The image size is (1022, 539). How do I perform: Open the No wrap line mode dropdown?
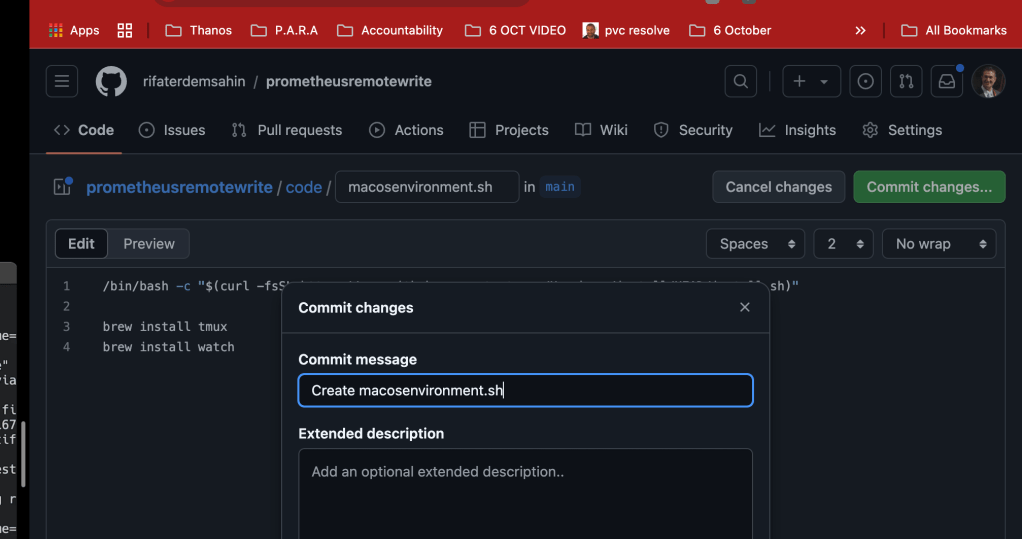point(939,244)
